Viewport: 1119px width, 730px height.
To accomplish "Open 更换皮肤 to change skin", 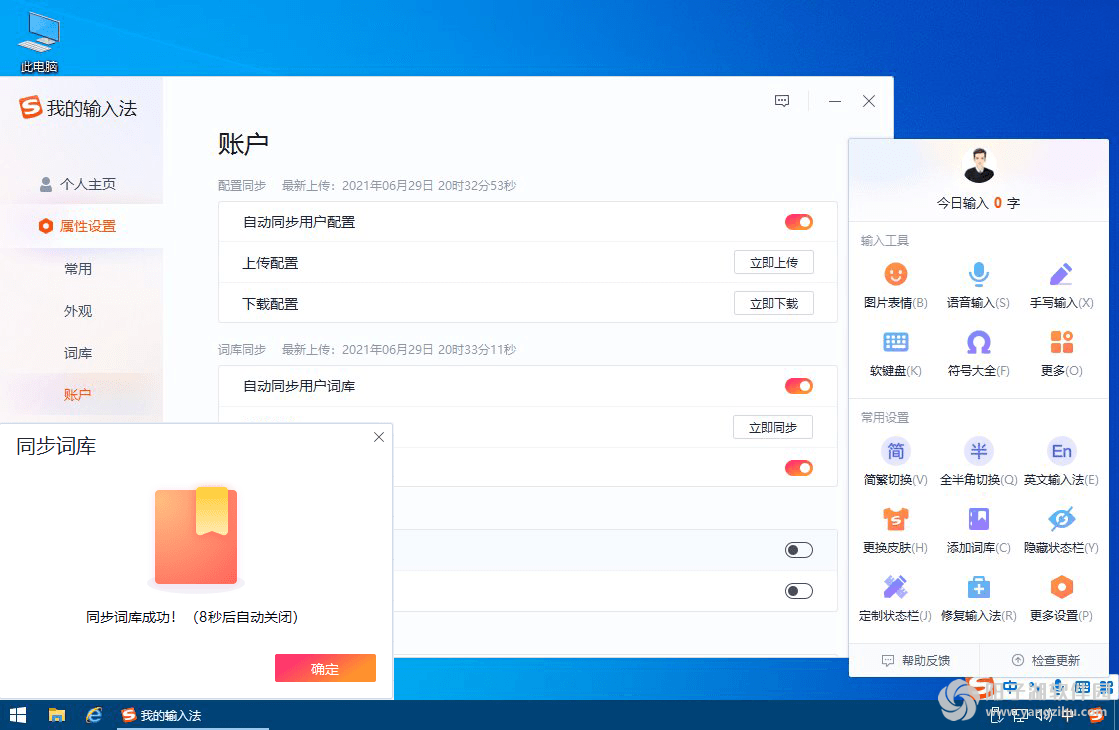I will (x=895, y=530).
